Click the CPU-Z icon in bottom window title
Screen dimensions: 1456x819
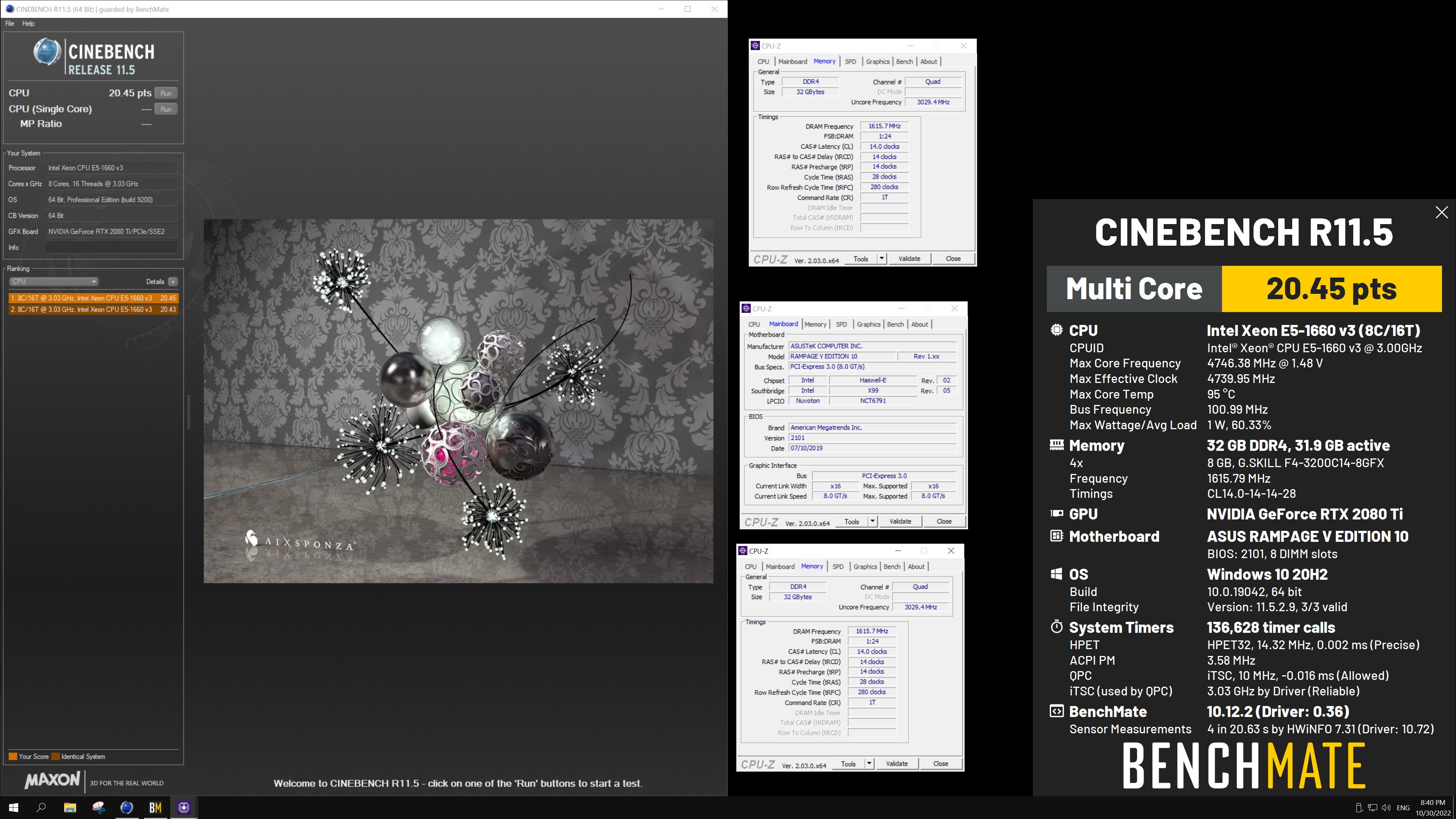[x=743, y=551]
